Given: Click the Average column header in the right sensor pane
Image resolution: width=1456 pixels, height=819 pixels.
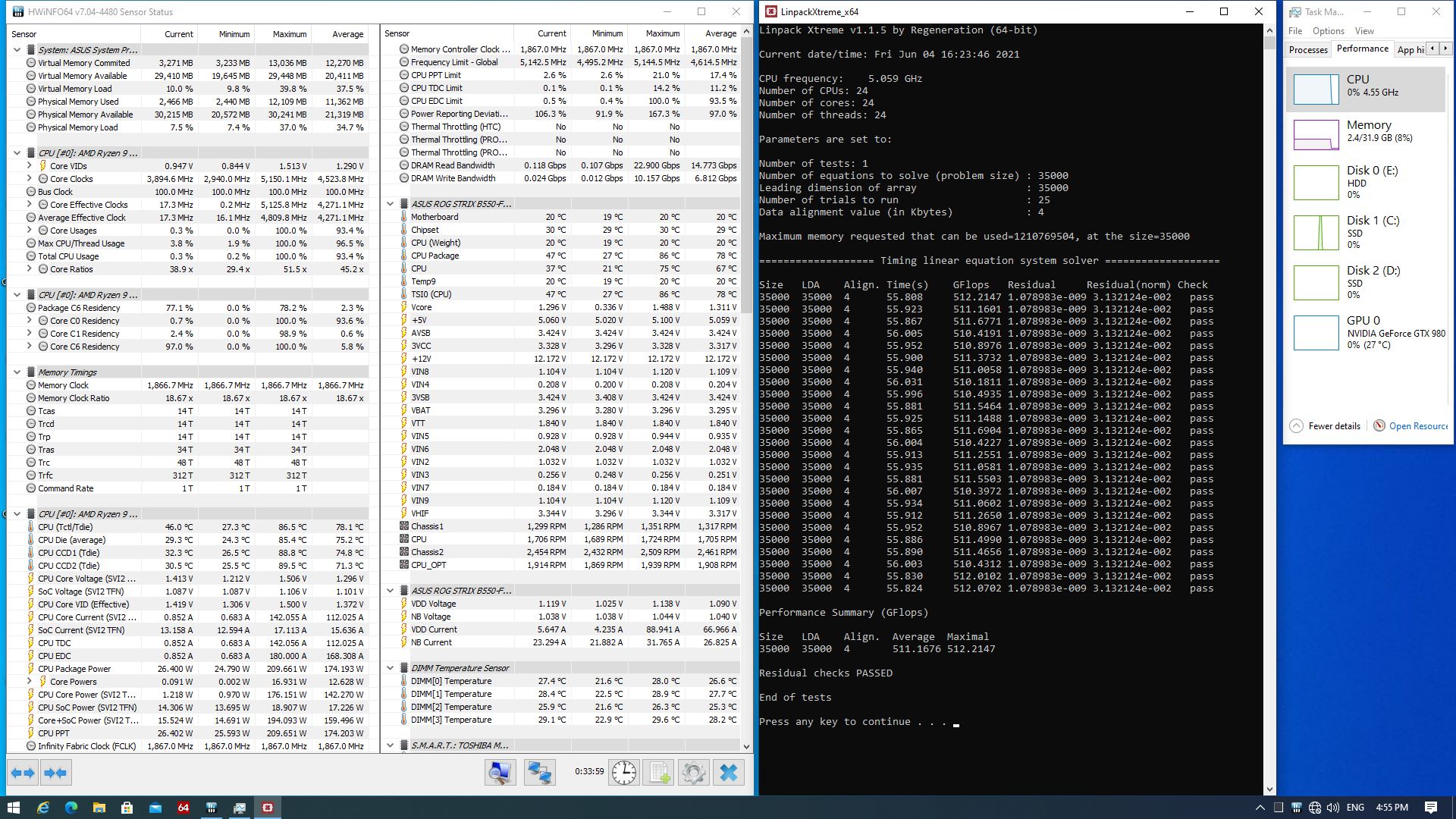Looking at the screenshot, I should (x=712, y=33).
